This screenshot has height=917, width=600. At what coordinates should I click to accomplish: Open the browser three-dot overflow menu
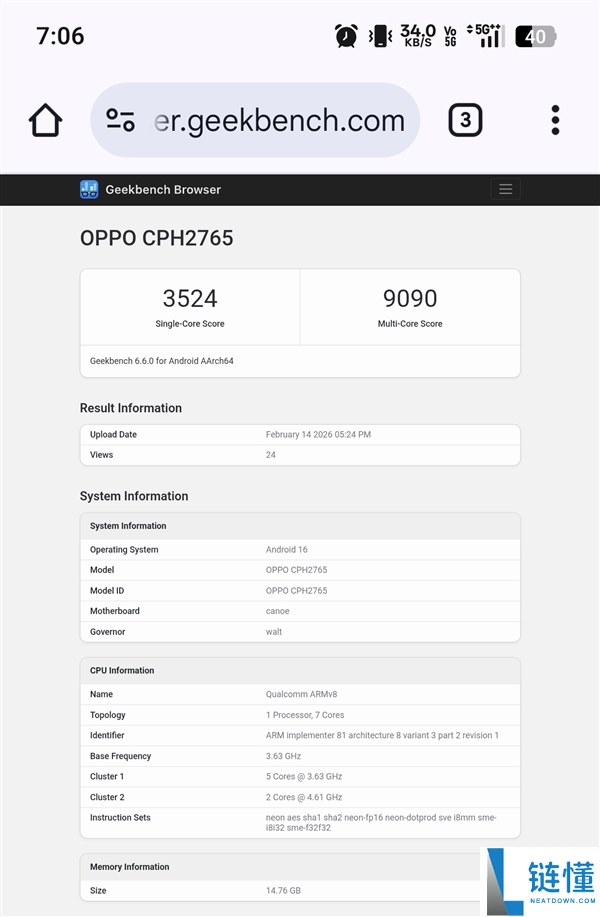pos(555,120)
